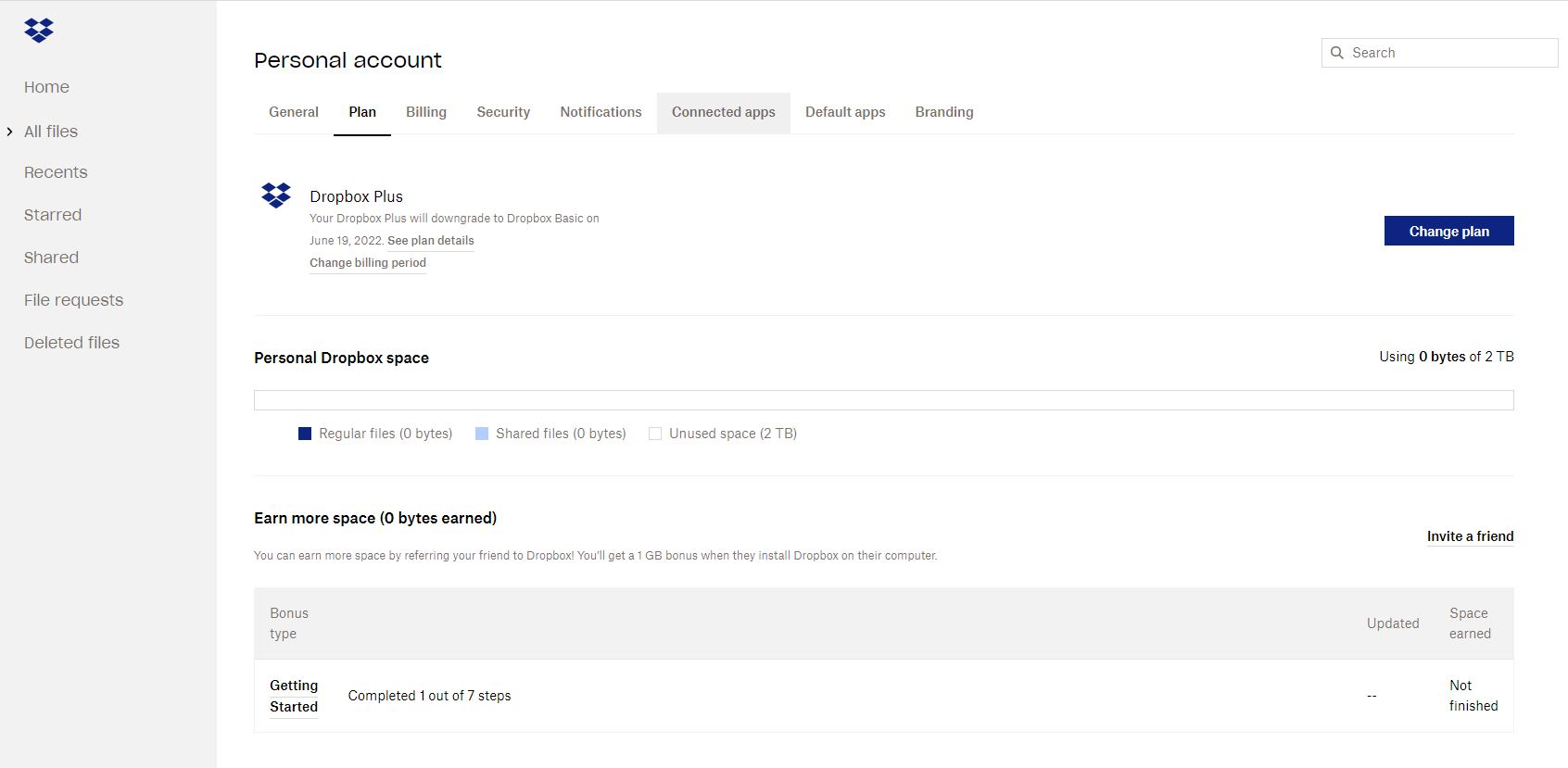
Task: Click the 'Dropbox Plus' plan name
Action: click(357, 196)
